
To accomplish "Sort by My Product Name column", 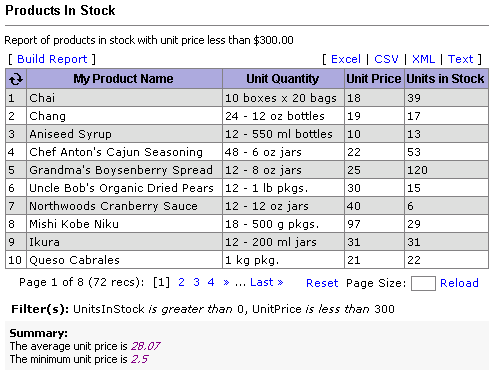I will click(123, 79).
